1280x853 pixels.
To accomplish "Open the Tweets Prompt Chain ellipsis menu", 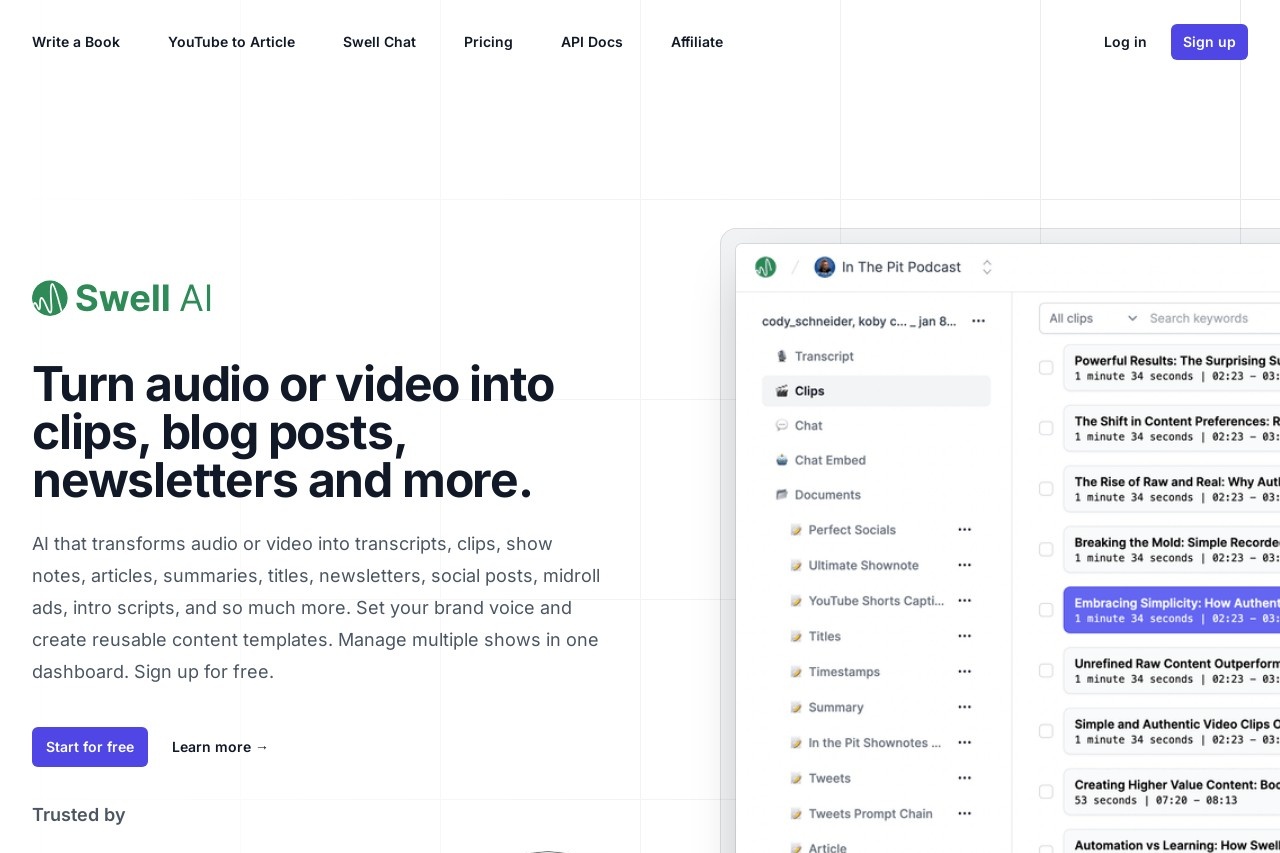I will (x=964, y=813).
